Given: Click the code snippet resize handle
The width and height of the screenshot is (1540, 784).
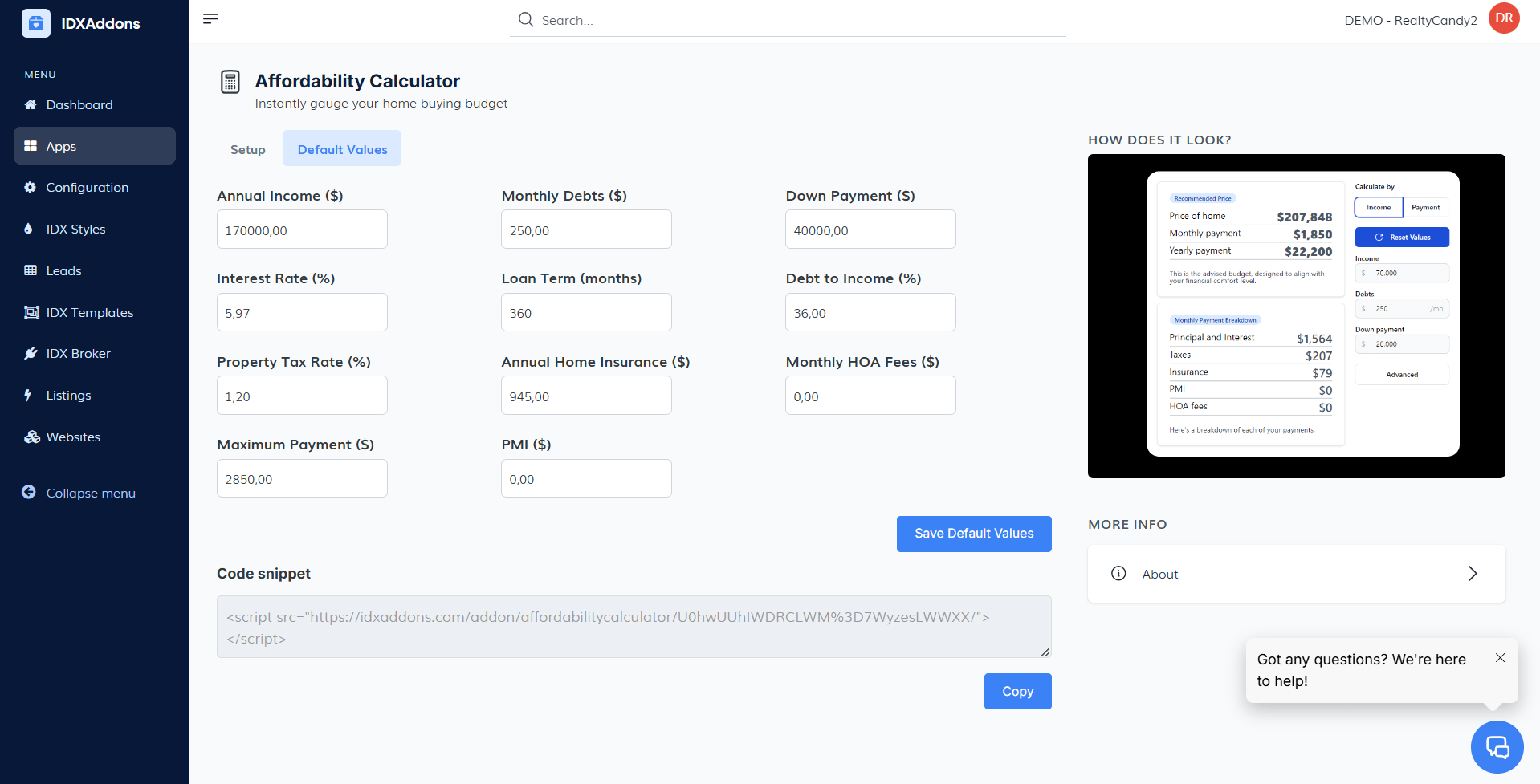Looking at the screenshot, I should tap(1045, 652).
